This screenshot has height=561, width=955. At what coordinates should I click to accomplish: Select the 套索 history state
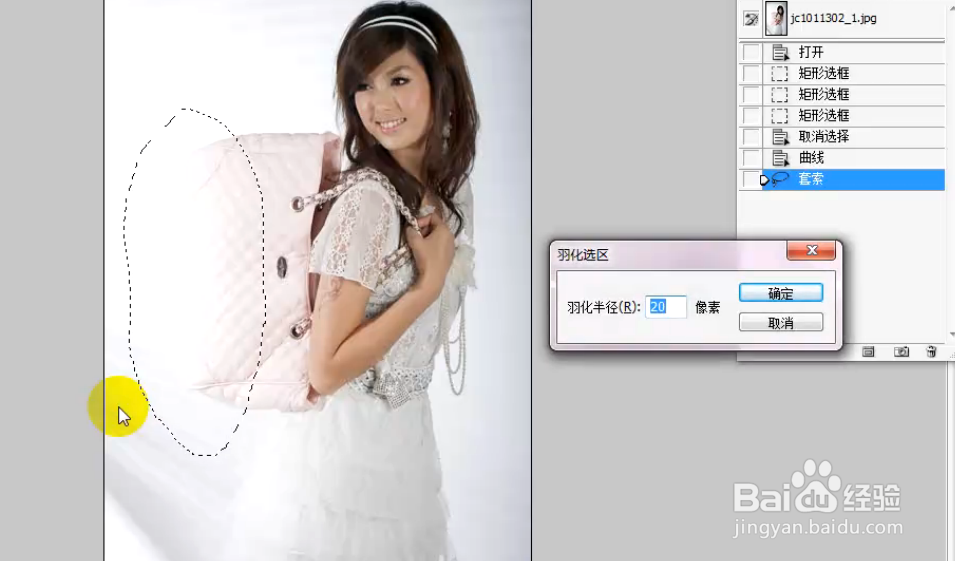click(x=853, y=179)
